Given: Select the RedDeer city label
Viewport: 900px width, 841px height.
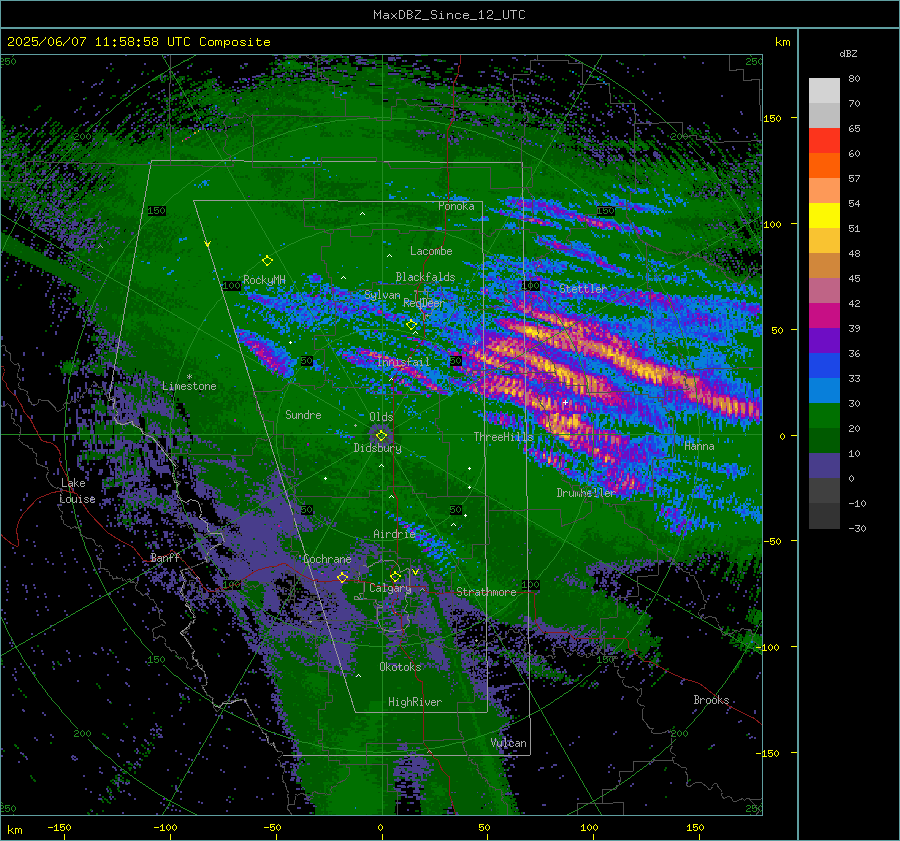Looking at the screenshot, I should pos(424,303).
